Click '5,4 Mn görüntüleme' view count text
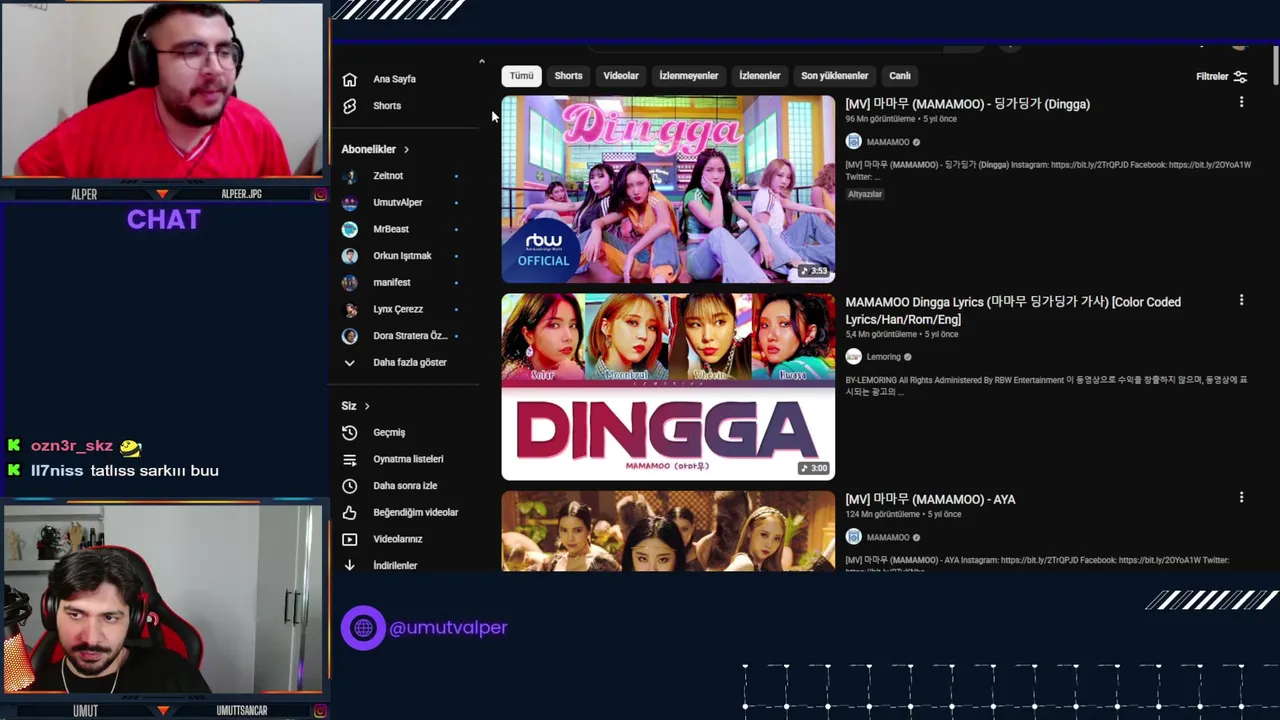The image size is (1280, 720). coord(881,334)
